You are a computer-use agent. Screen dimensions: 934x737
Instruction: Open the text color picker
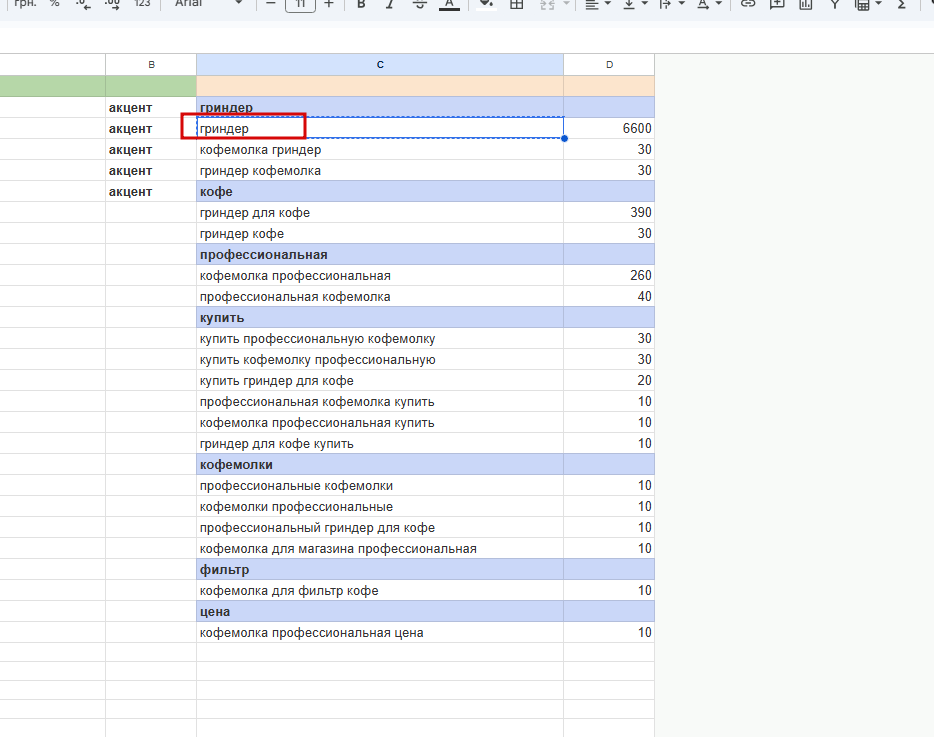coord(449,4)
